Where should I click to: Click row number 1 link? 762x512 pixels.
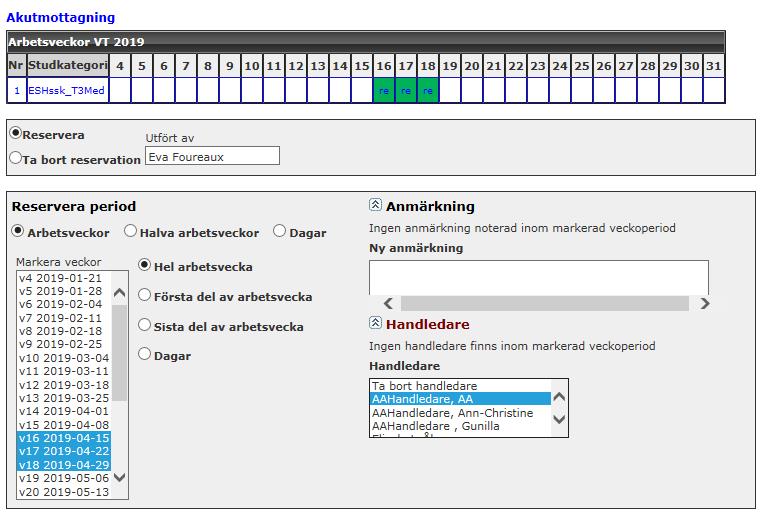tap(17, 90)
